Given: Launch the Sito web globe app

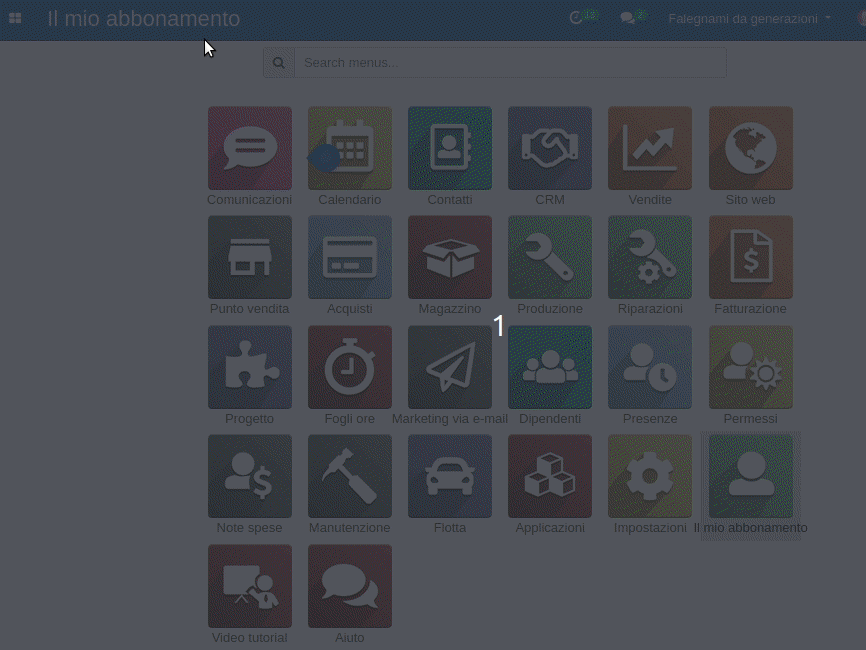Looking at the screenshot, I should pos(751,148).
